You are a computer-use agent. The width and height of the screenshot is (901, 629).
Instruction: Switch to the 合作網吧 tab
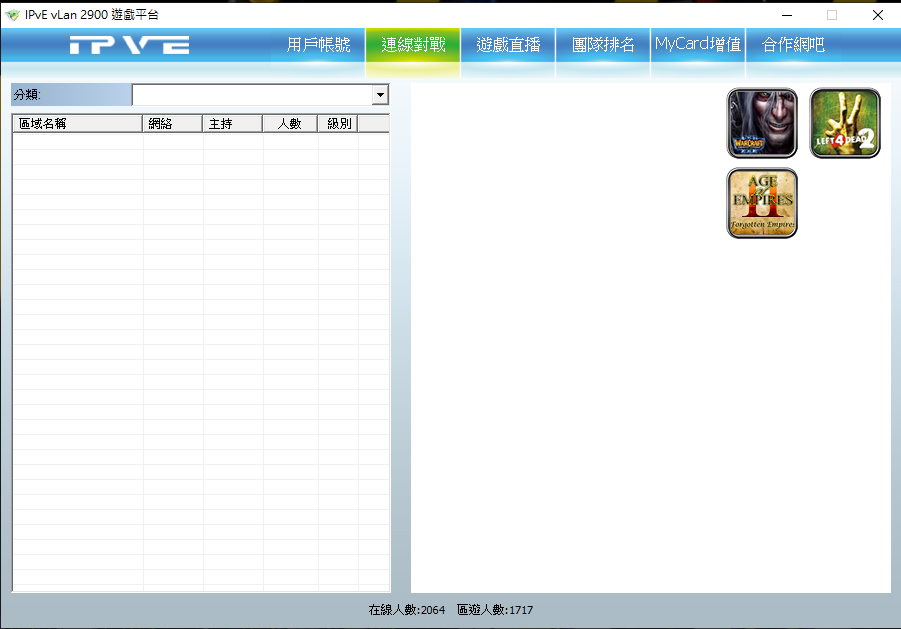[793, 45]
